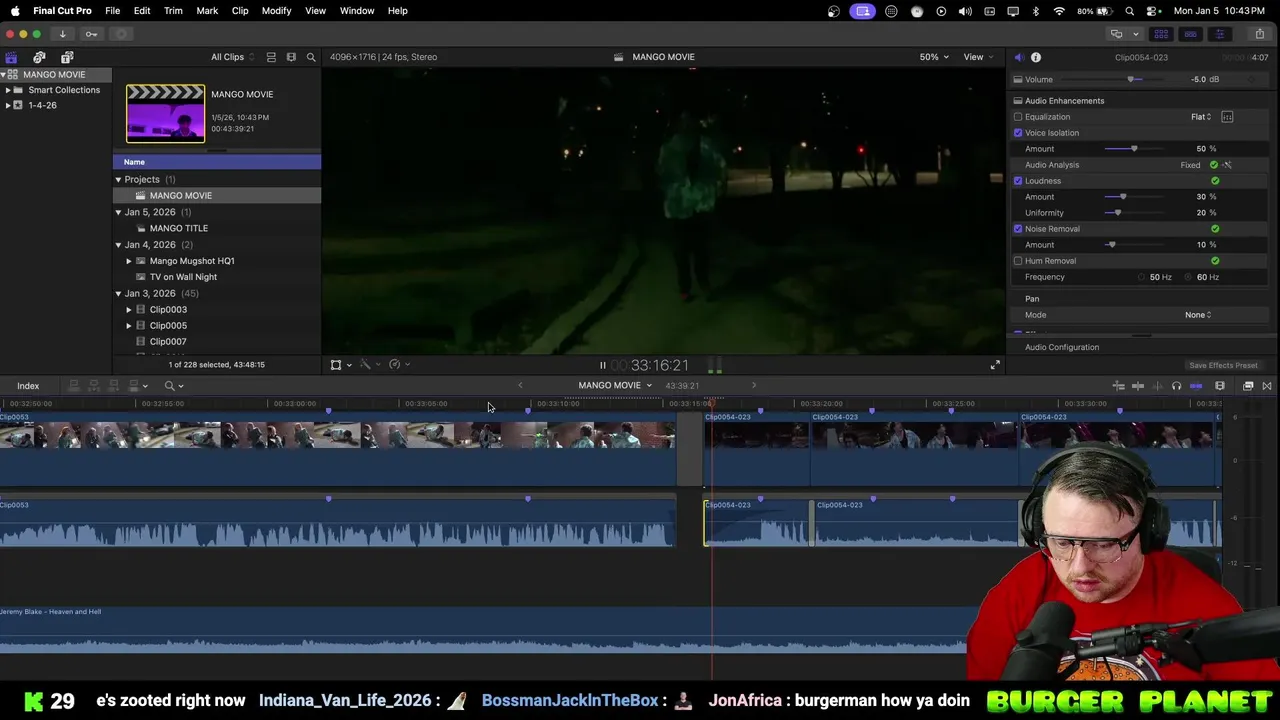Open the 50% viewer zoom dropdown
The image size is (1280, 720).
(934, 57)
